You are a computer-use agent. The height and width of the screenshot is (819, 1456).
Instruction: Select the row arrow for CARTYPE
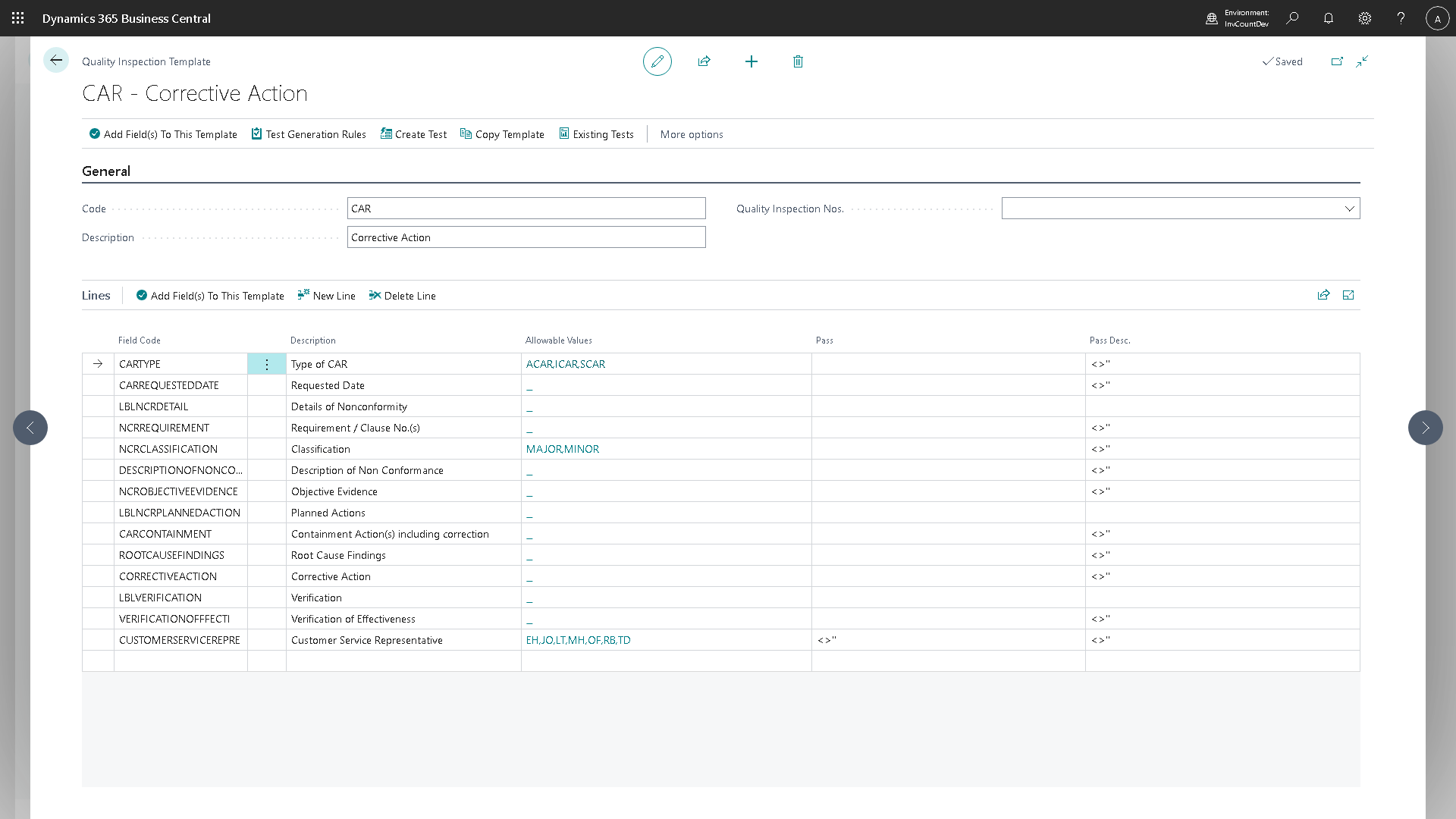tap(98, 364)
